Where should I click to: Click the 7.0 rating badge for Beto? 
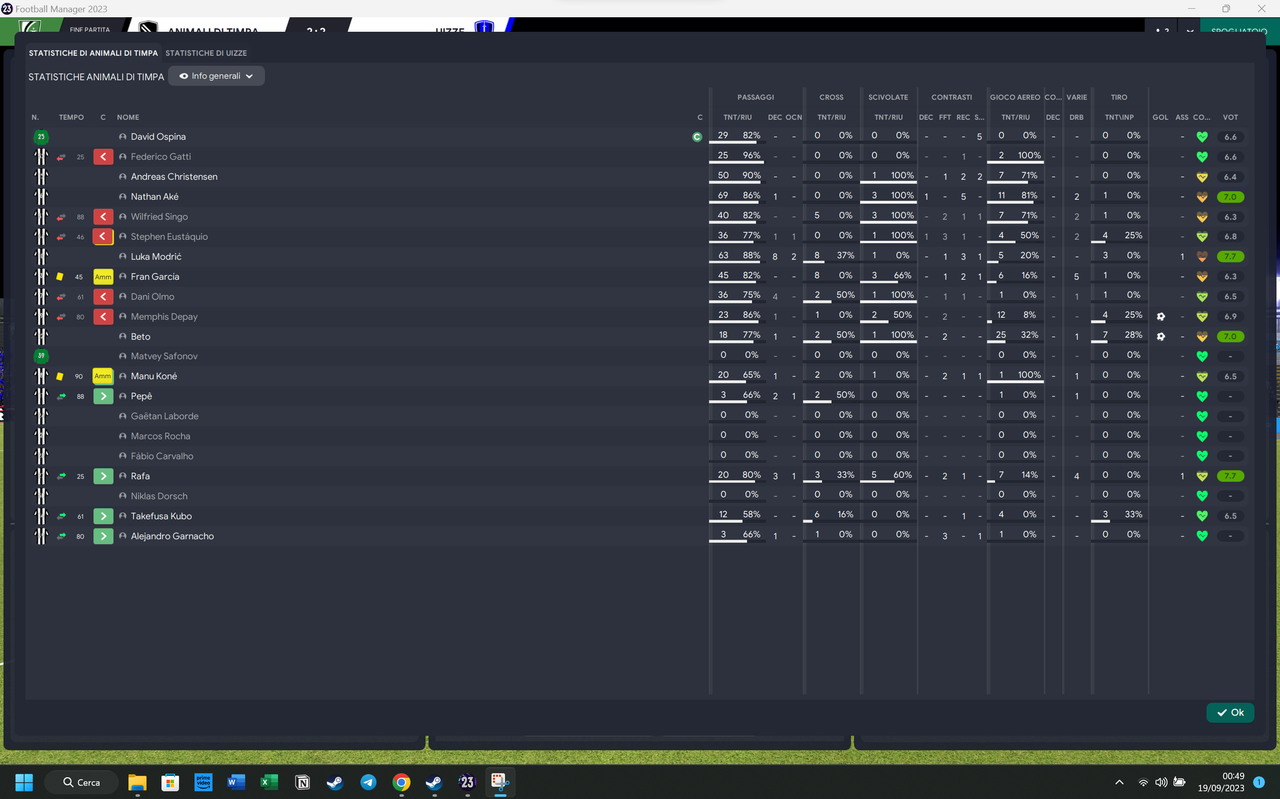[x=1230, y=337]
